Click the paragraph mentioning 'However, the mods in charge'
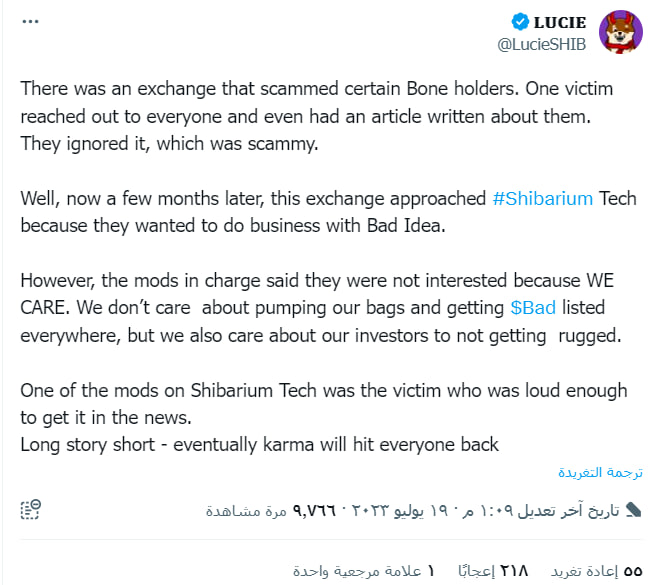661x585 pixels. point(321,308)
